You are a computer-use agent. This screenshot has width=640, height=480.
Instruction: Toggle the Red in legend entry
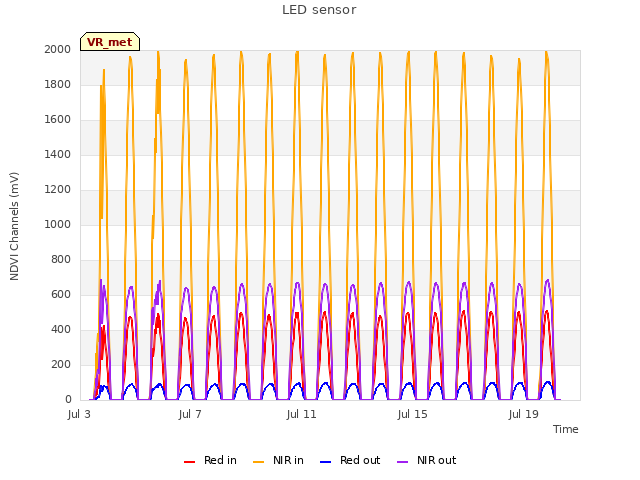click(210, 460)
